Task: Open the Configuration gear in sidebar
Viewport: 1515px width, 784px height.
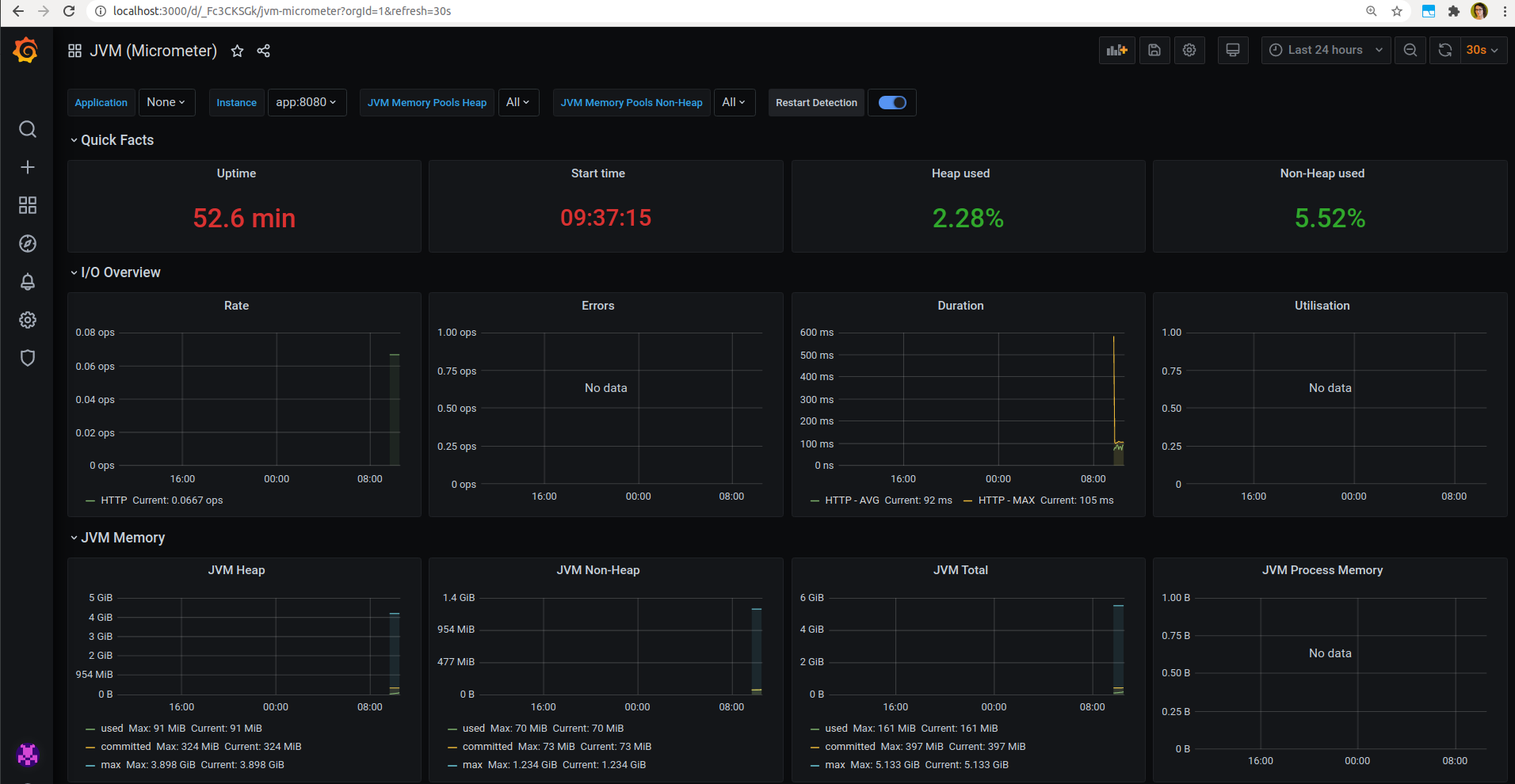Action: tap(28, 320)
